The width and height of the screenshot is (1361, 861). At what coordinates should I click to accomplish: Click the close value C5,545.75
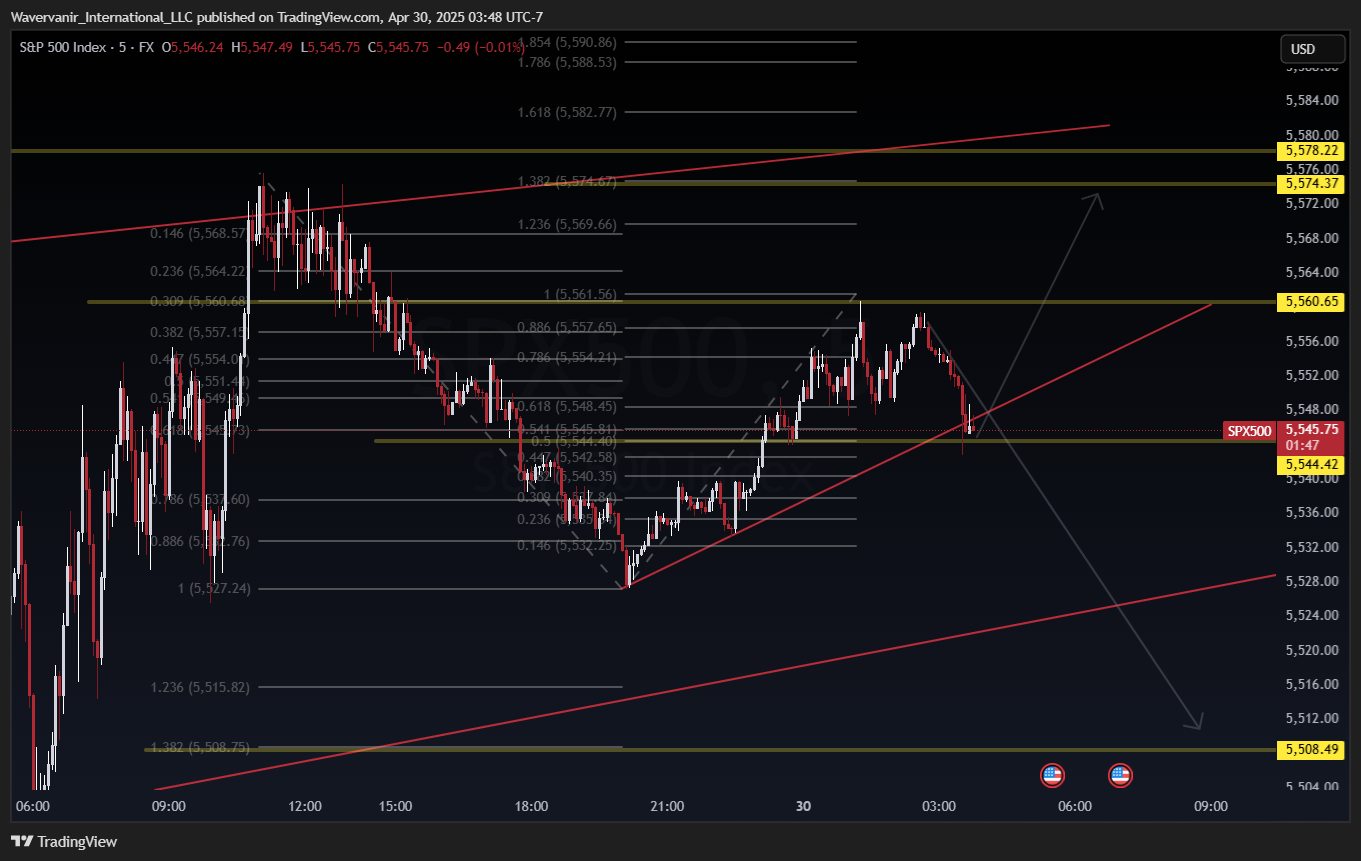398,47
